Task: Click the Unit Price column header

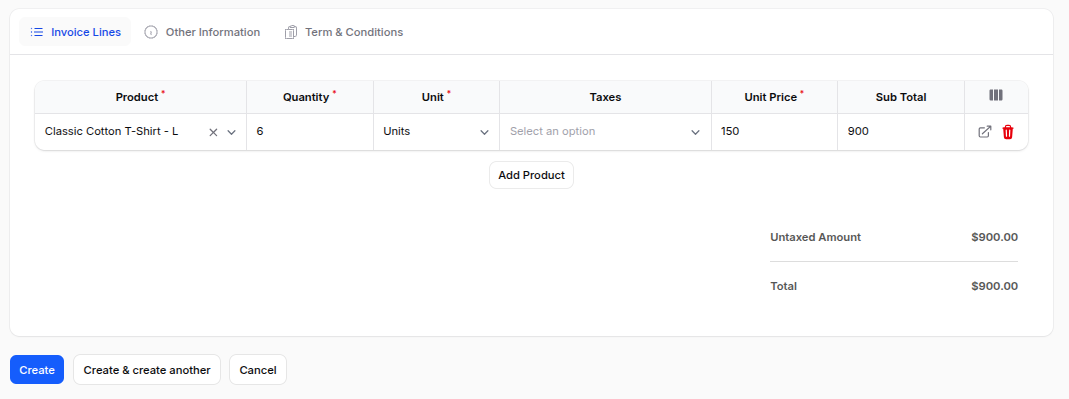Action: point(774,97)
